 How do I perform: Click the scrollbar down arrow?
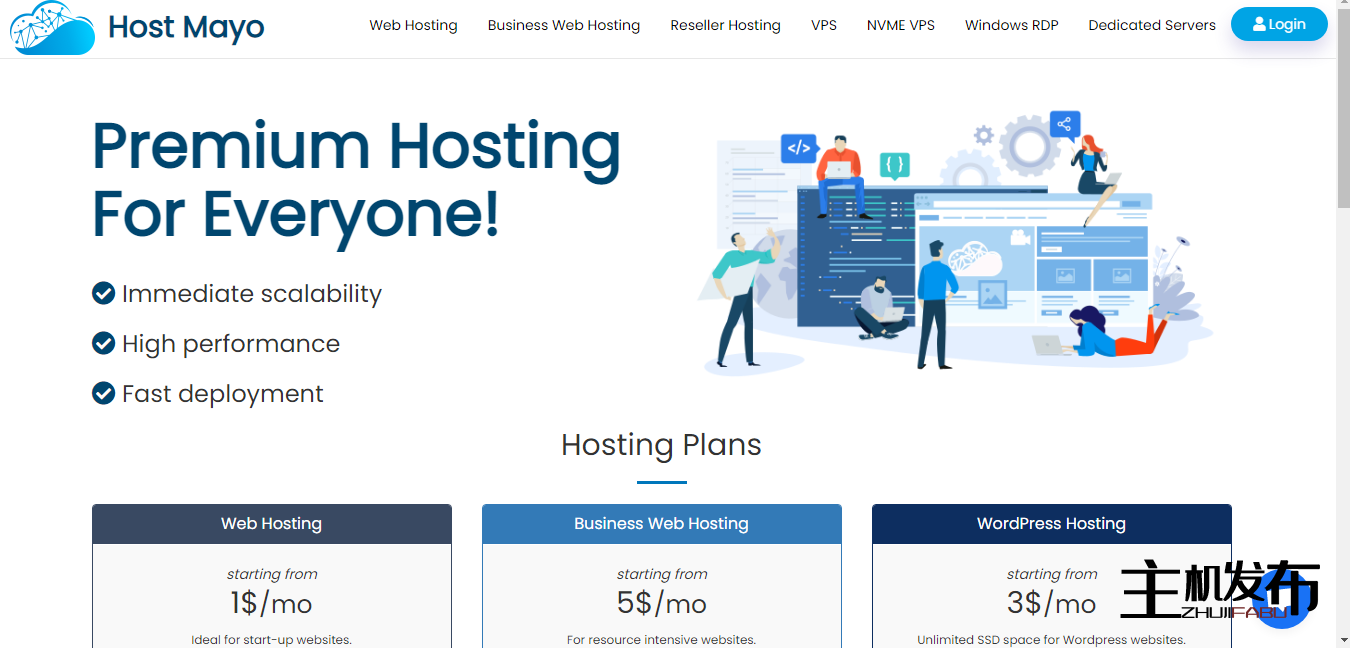(x=1342, y=639)
